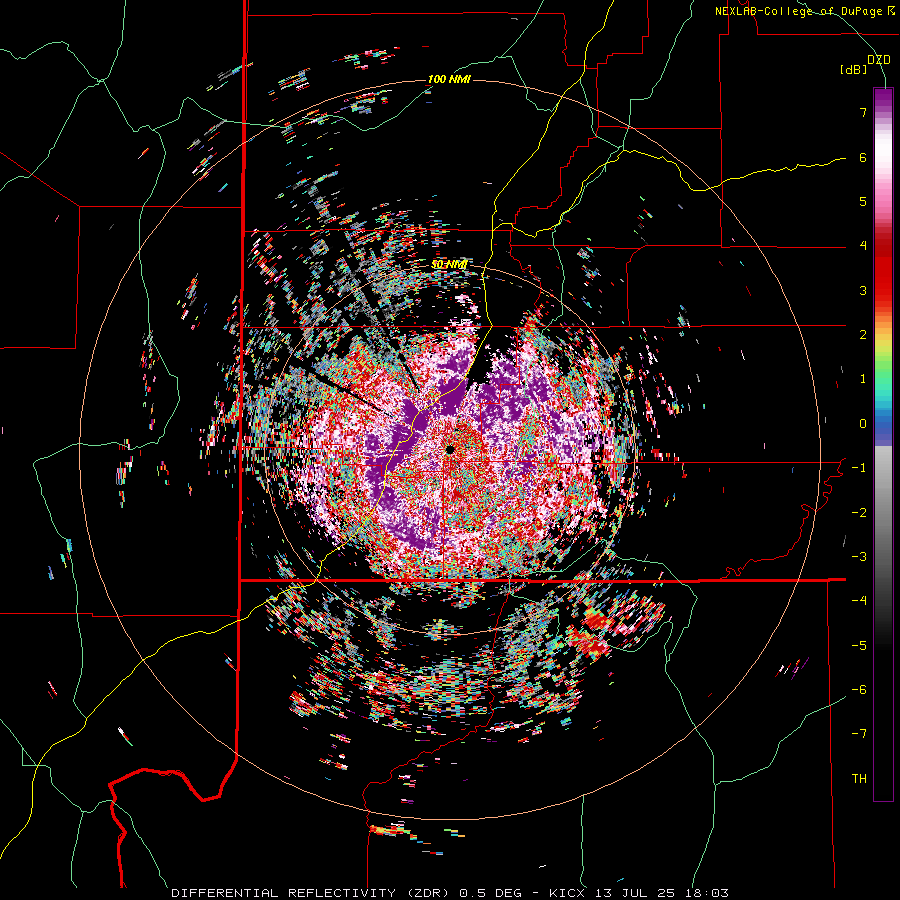Click the DZD legend title

point(879,60)
